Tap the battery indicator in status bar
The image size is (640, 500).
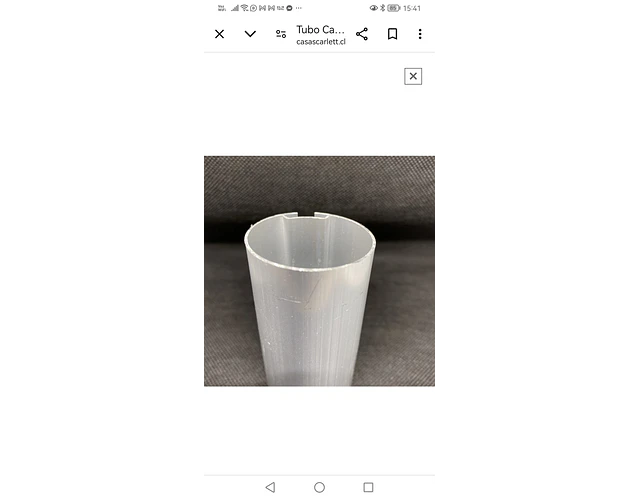(x=393, y=8)
